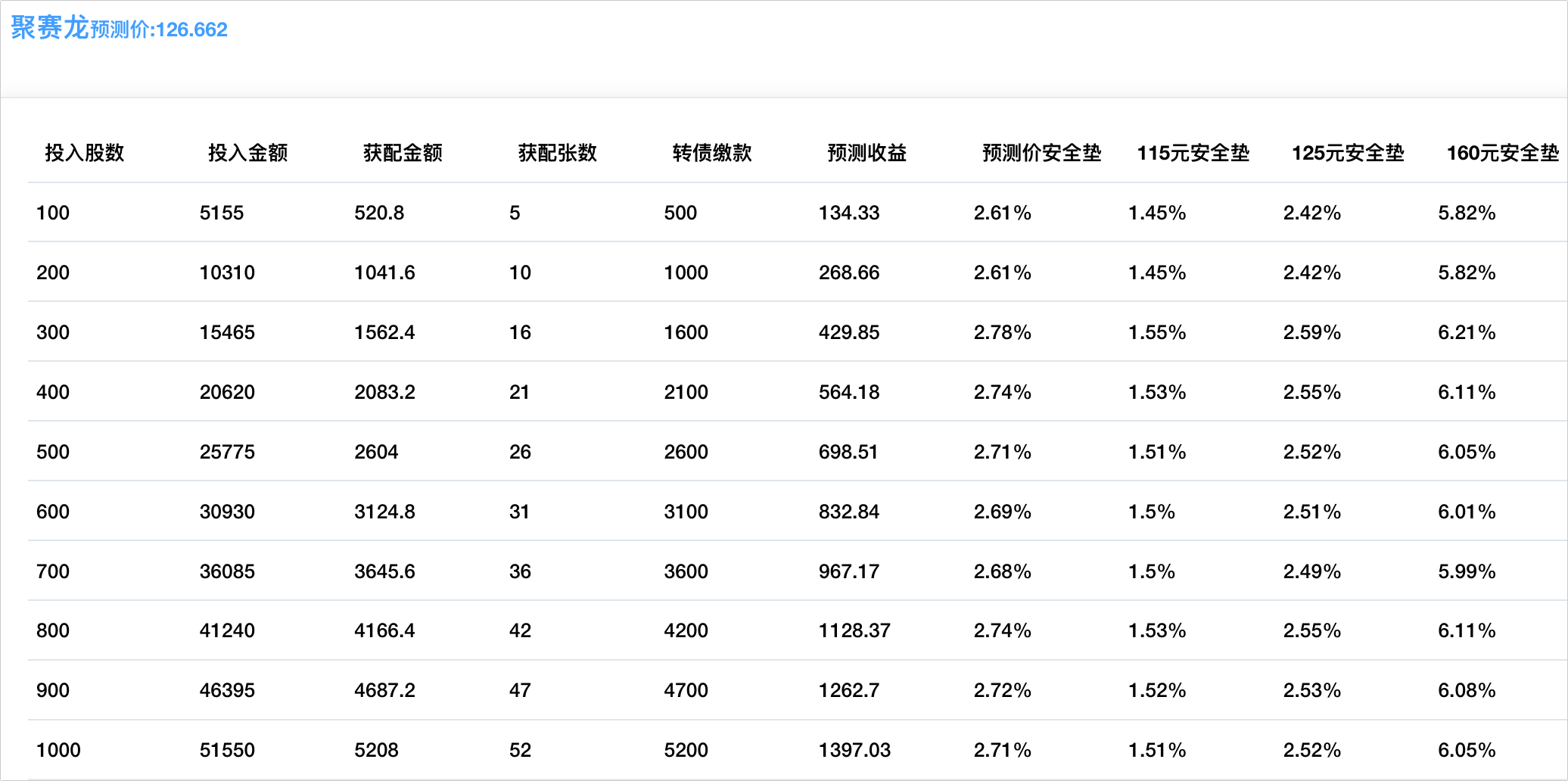Select the 获配金额 column header

coord(403,153)
